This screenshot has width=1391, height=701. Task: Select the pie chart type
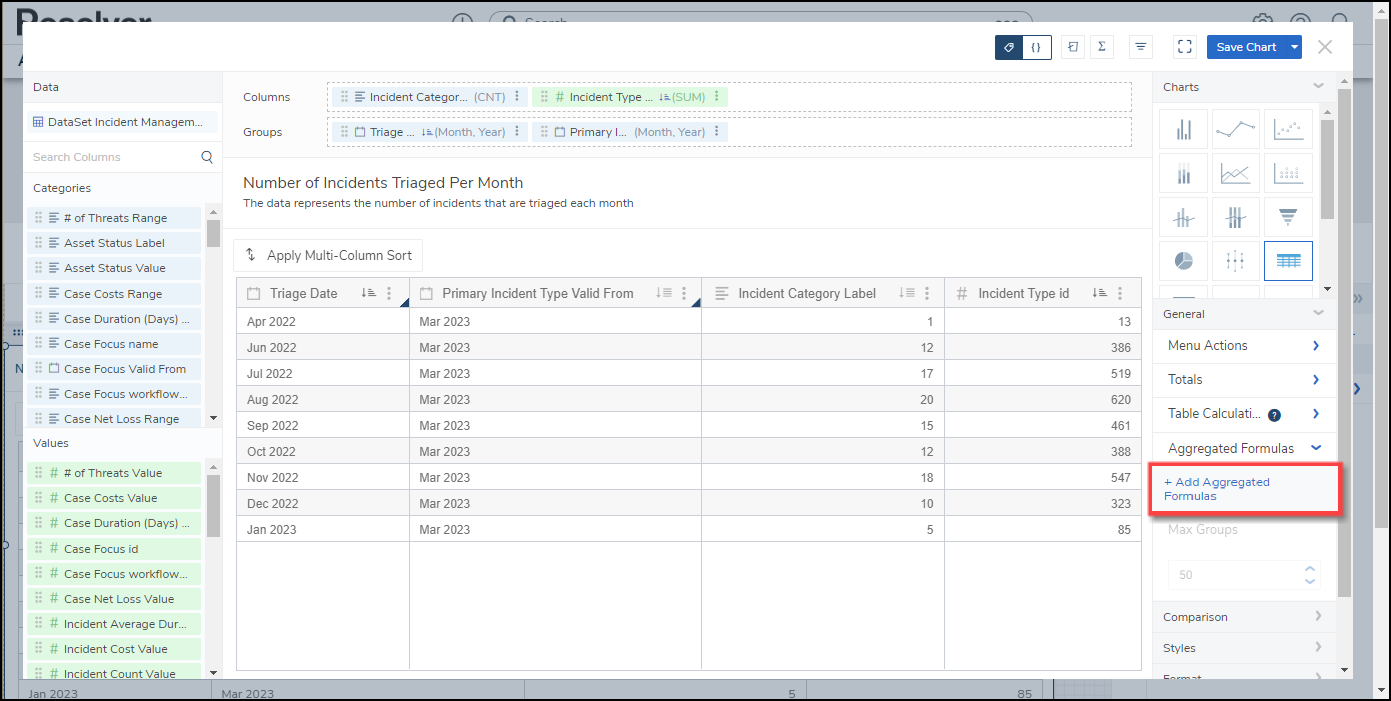click(1184, 261)
